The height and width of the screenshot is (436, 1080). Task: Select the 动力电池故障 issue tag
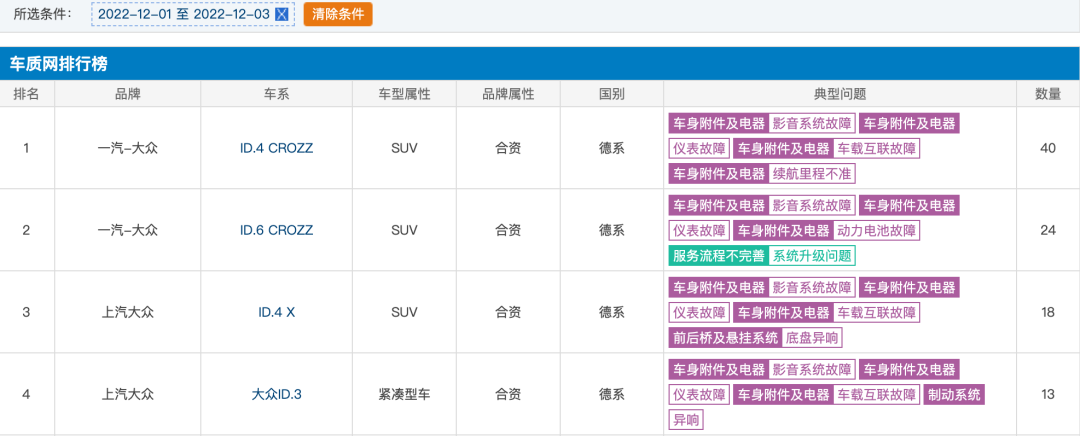[x=877, y=230]
